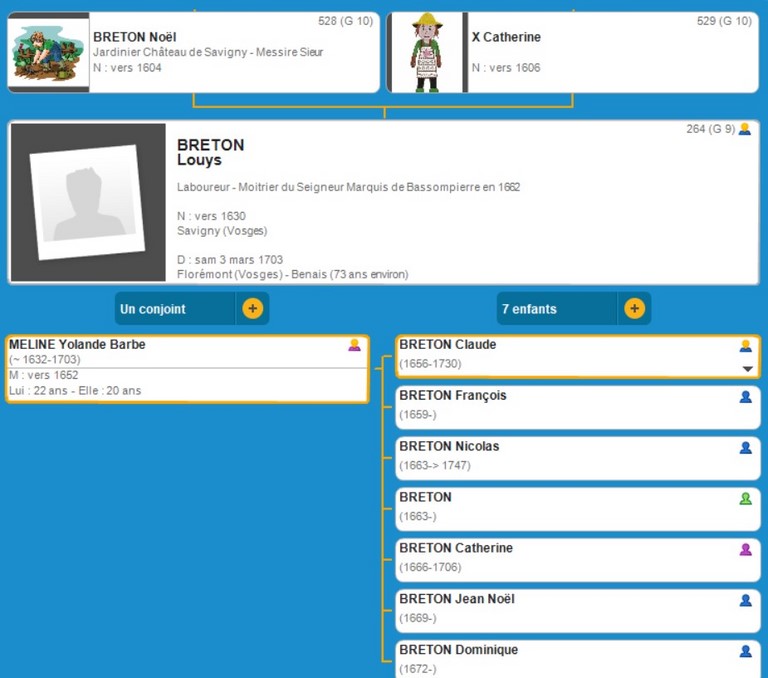Click the gold person icon beside BRETON Claude
Viewport: 768px width, 678px height.
pos(745,346)
